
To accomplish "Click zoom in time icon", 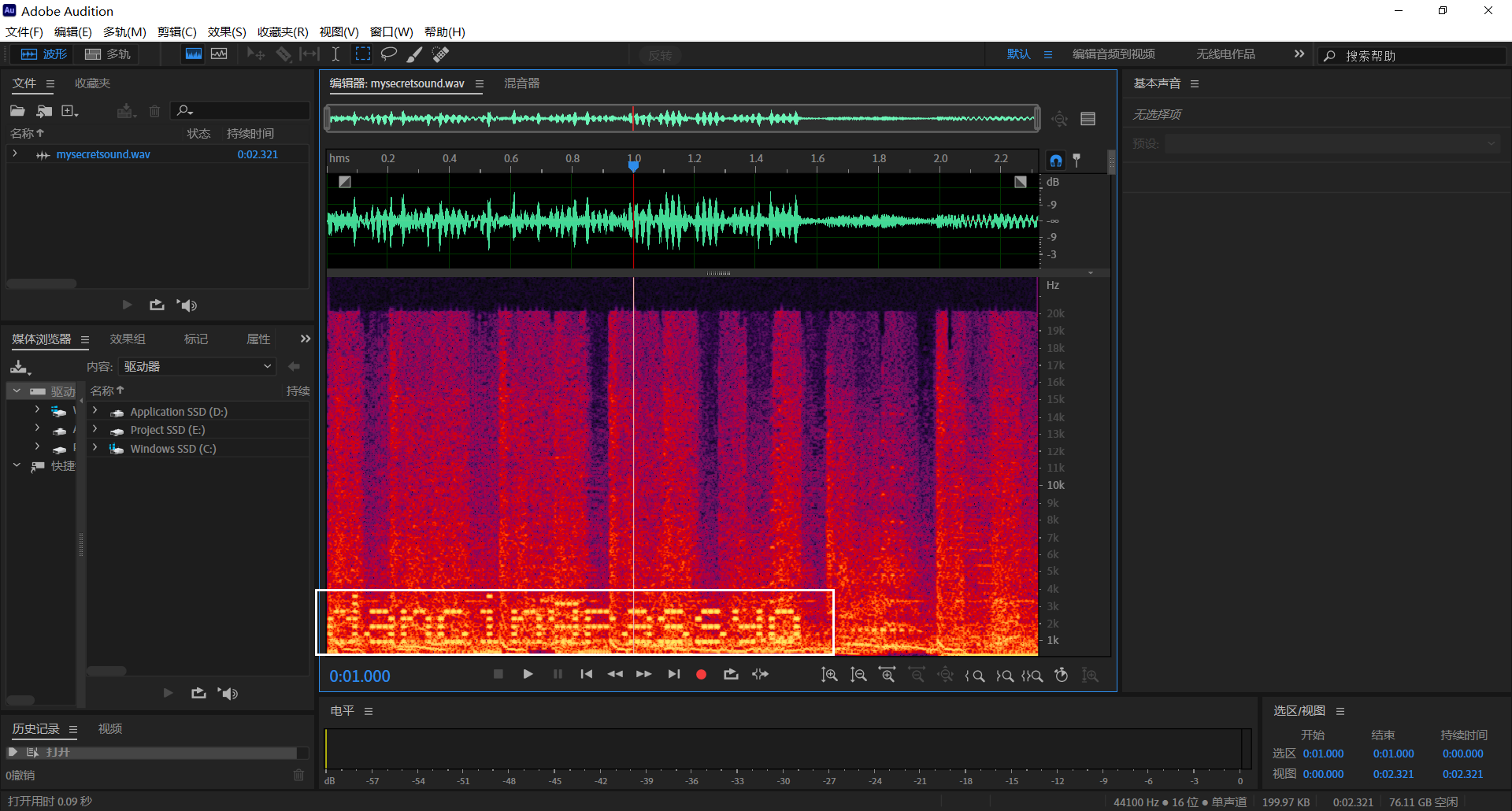I will (x=888, y=676).
